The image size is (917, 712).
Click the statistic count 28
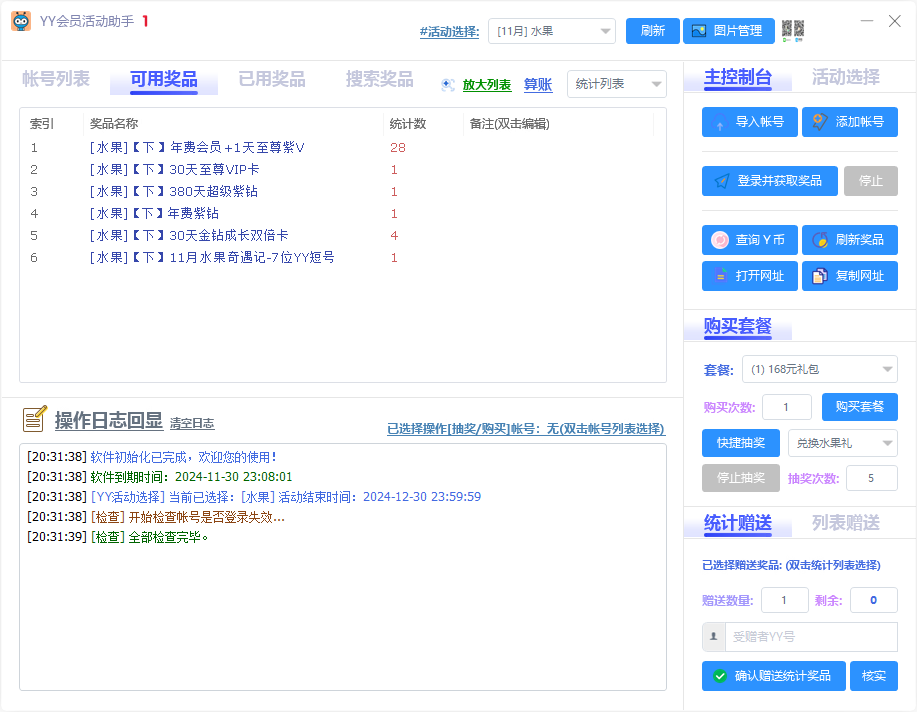398,147
